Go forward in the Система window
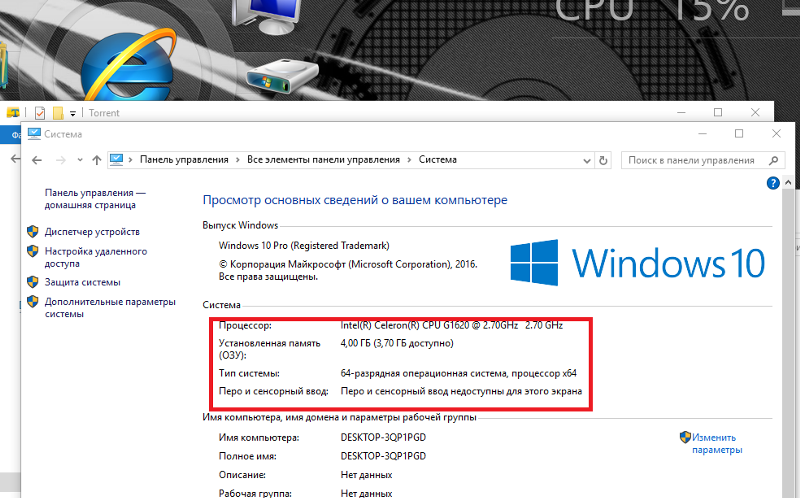 click(x=61, y=160)
